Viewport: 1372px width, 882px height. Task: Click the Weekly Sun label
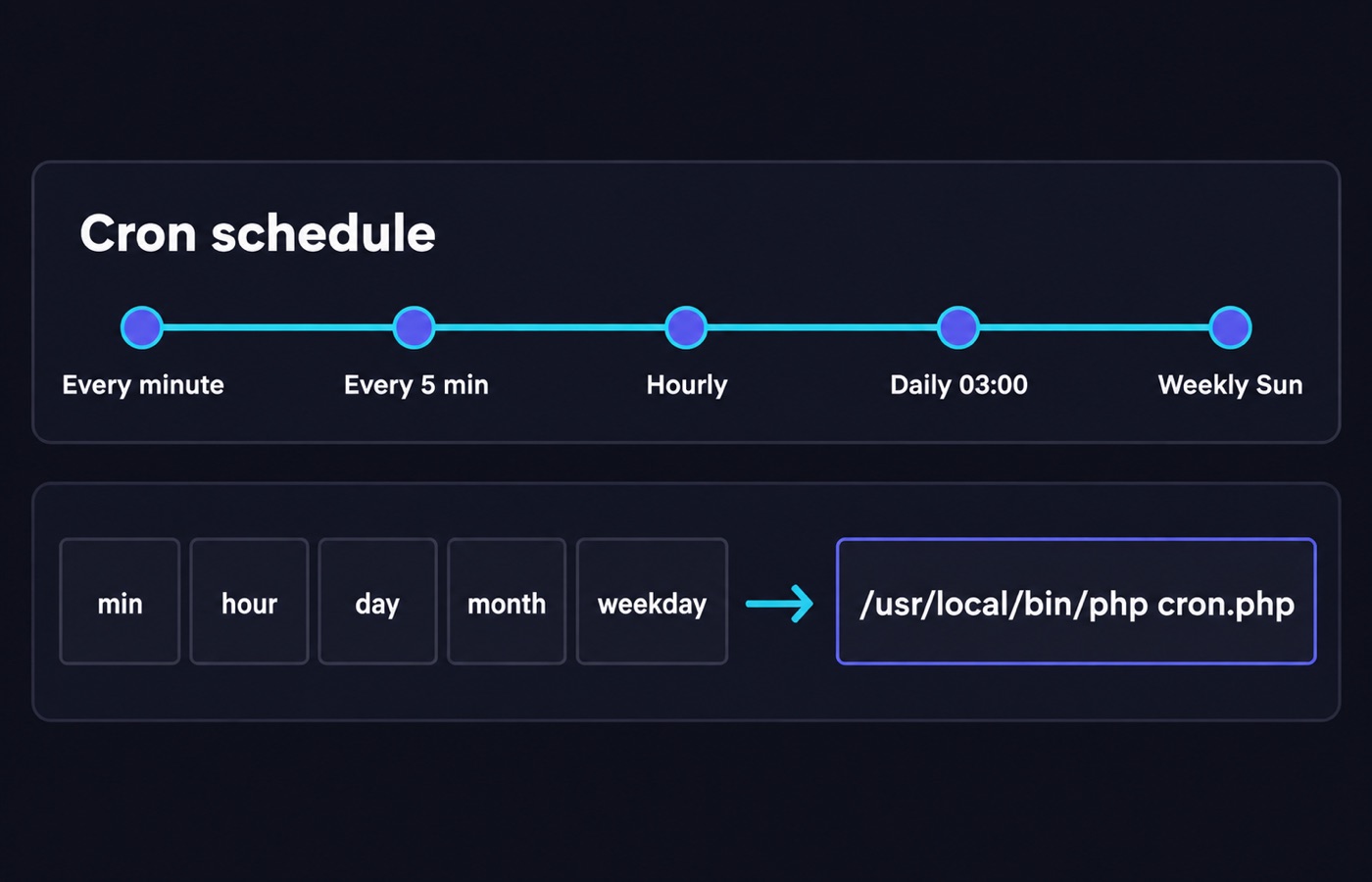coord(1230,385)
